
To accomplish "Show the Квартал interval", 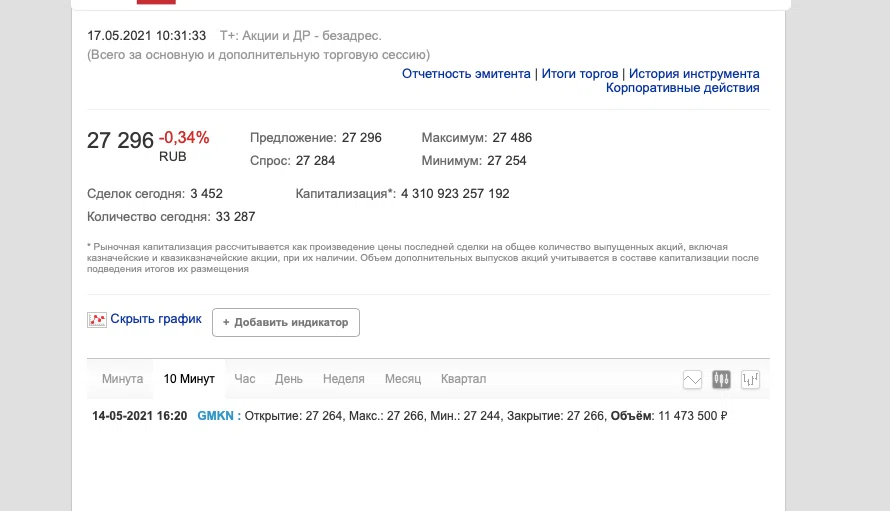I will click(463, 379).
